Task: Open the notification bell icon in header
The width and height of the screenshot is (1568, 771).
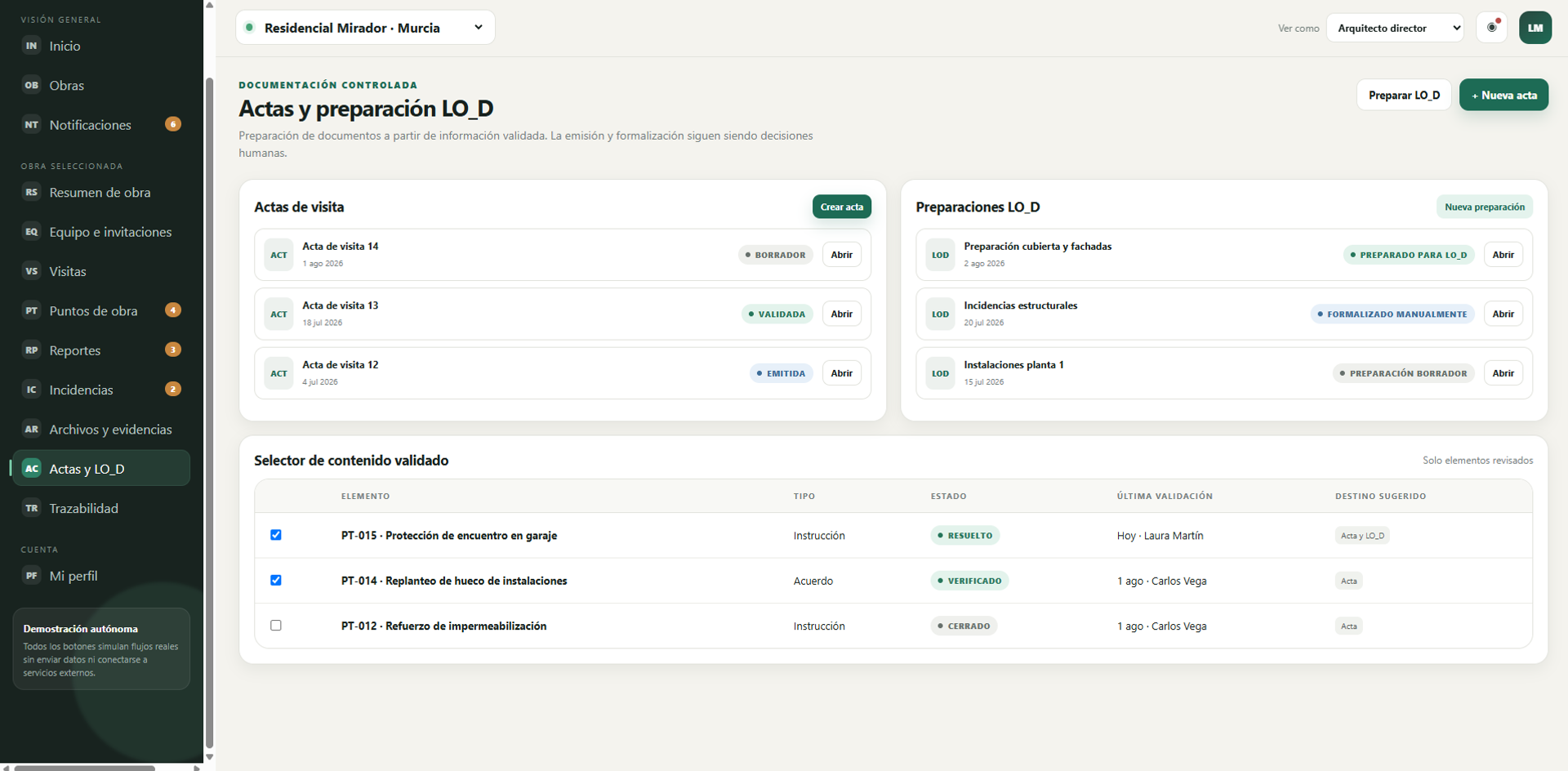Action: coord(1492,28)
